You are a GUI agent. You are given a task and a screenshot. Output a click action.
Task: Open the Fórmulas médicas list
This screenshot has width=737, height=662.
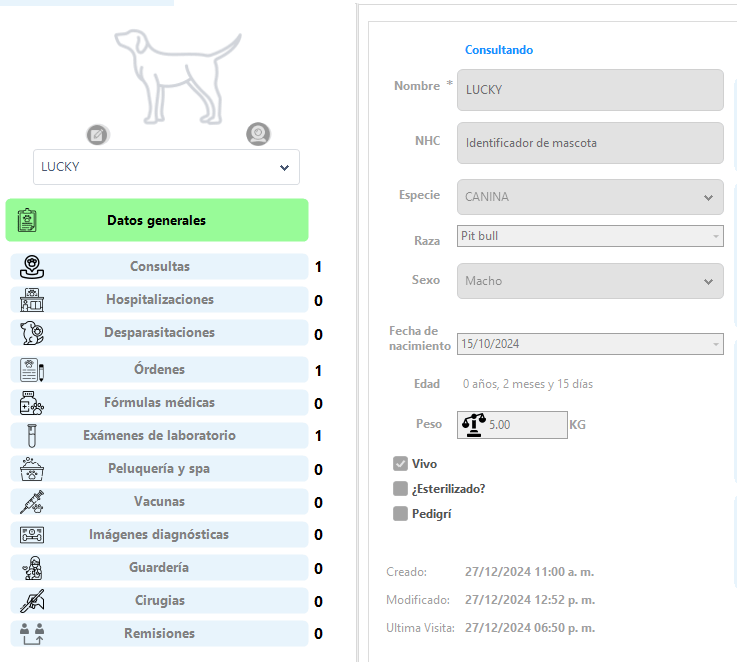click(x=159, y=402)
